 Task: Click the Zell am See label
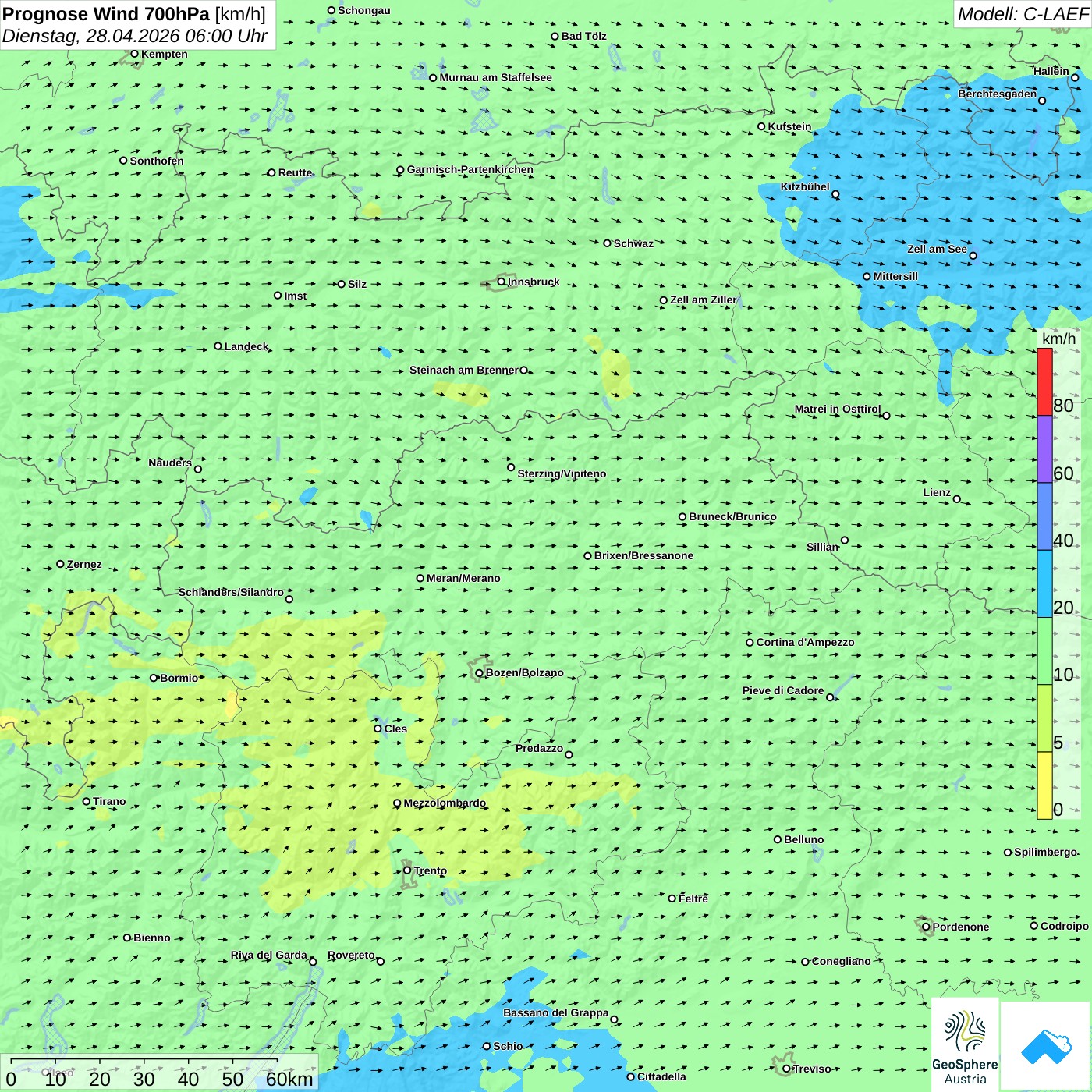click(936, 249)
